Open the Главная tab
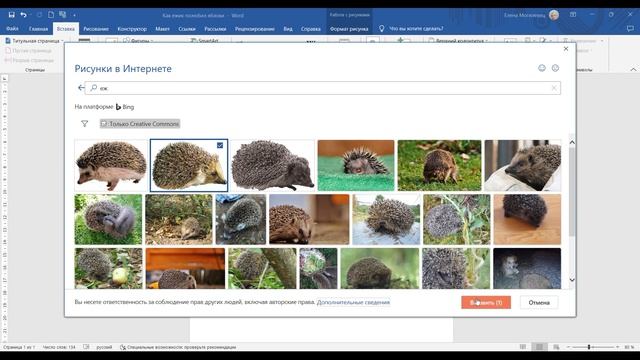 (x=38, y=29)
